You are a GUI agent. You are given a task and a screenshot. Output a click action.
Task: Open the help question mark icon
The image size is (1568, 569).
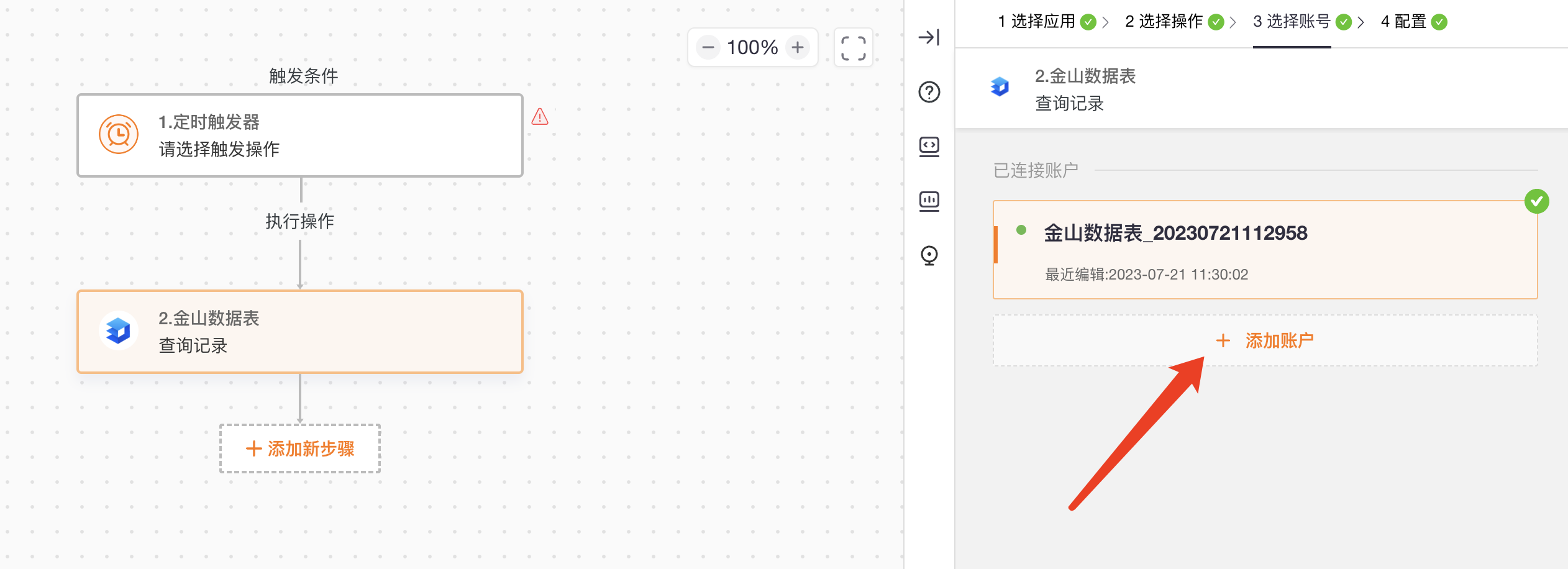tap(929, 92)
